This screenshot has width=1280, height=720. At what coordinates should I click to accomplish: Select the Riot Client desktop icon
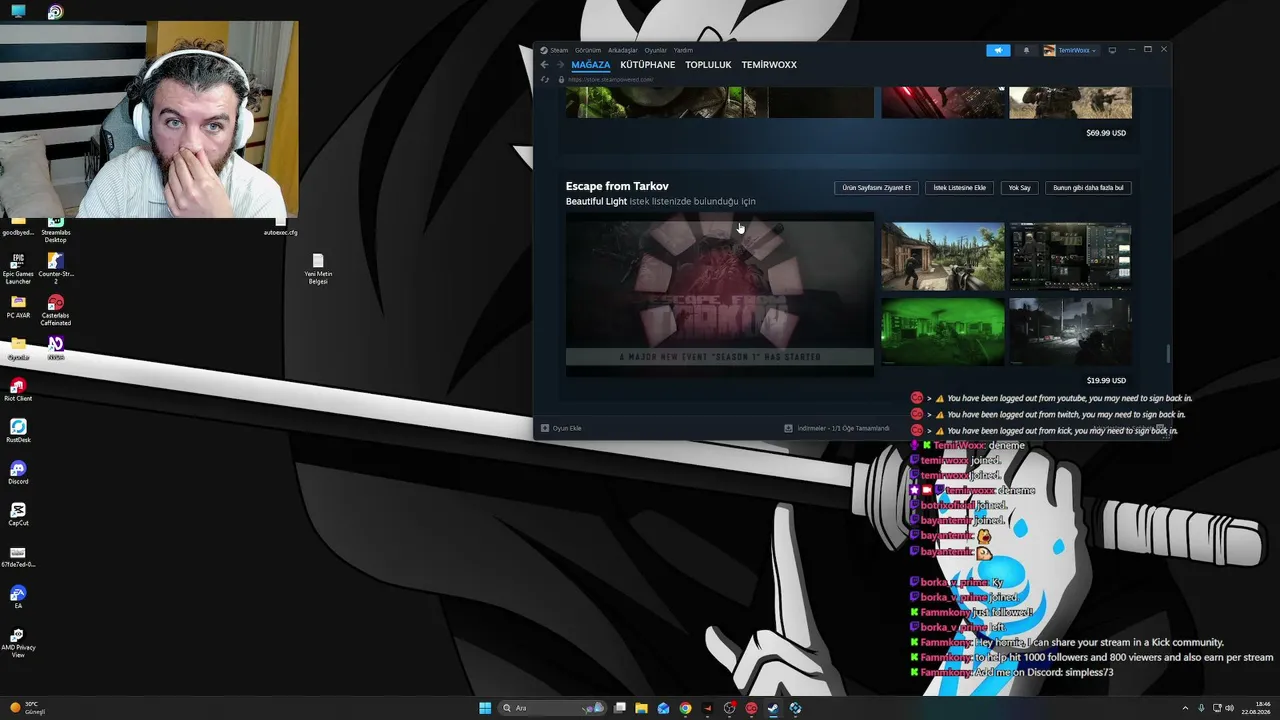pos(18,389)
